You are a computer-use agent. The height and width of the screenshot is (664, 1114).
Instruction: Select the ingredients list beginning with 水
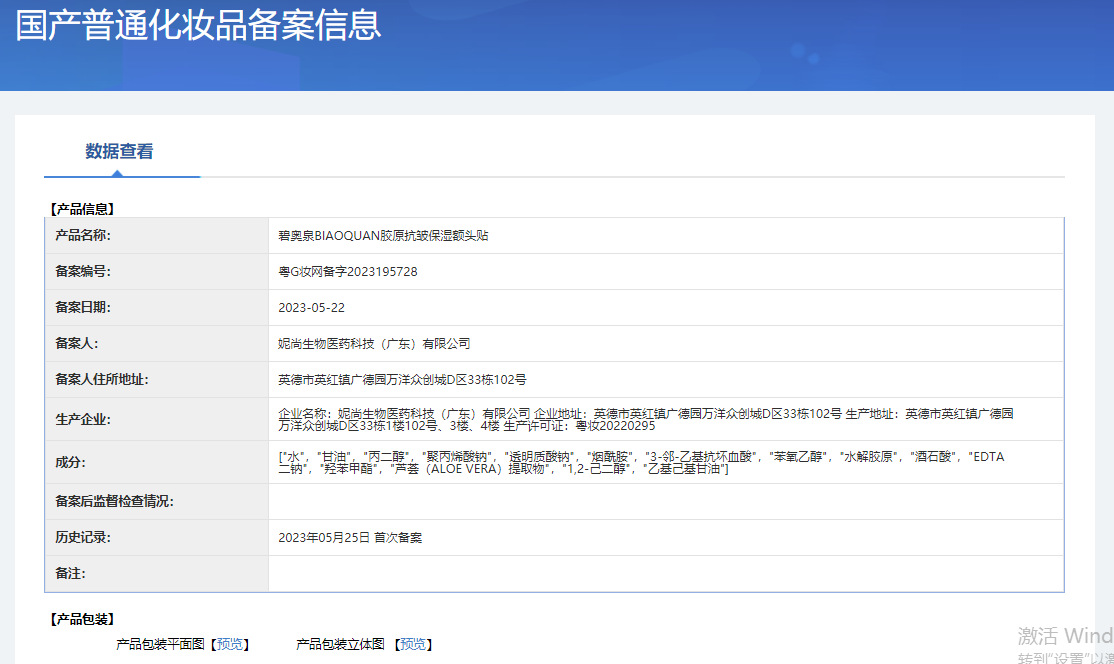[641, 463]
